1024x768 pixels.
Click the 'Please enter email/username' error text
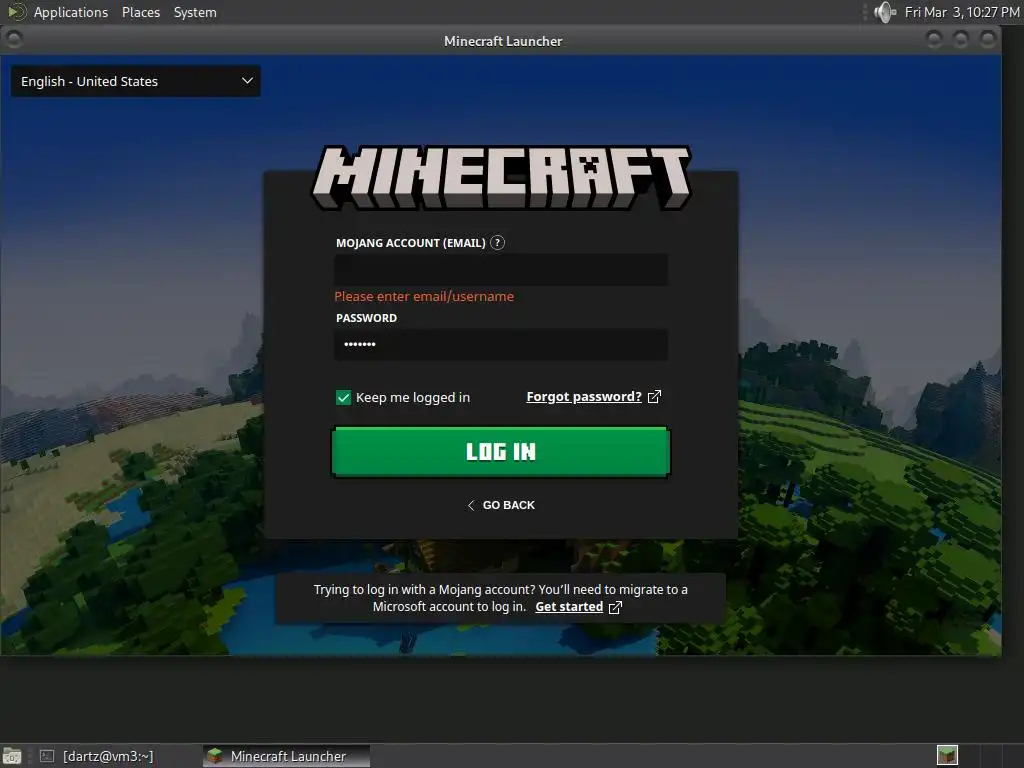[x=424, y=296]
